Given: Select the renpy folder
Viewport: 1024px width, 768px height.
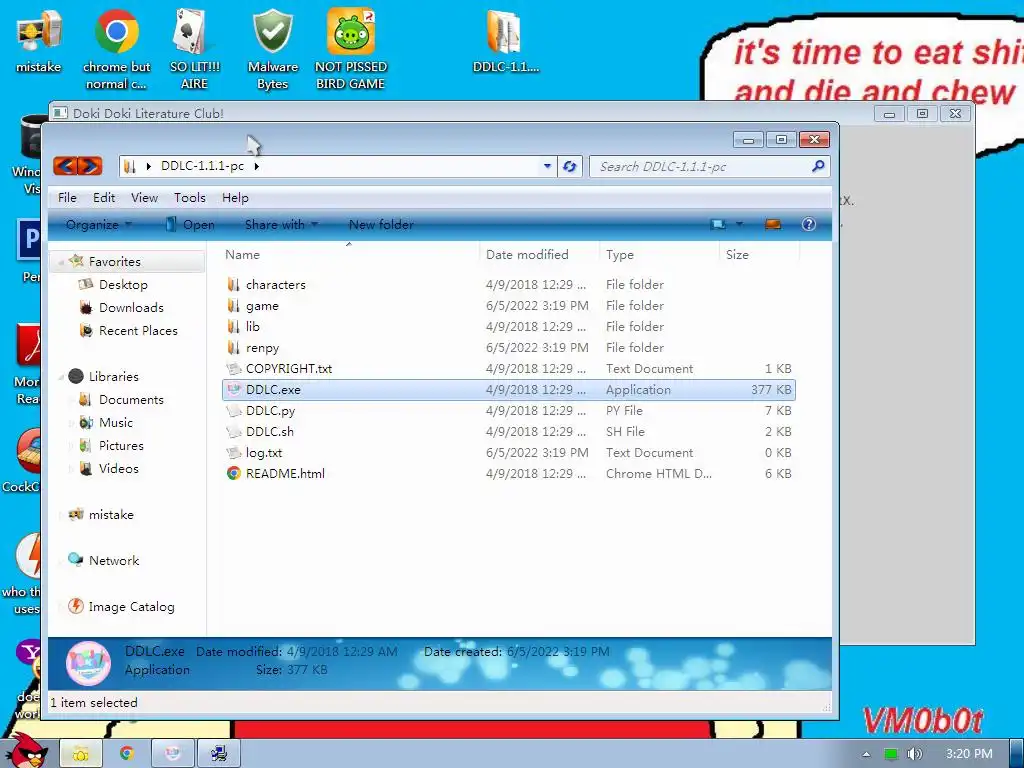Looking at the screenshot, I should point(262,347).
